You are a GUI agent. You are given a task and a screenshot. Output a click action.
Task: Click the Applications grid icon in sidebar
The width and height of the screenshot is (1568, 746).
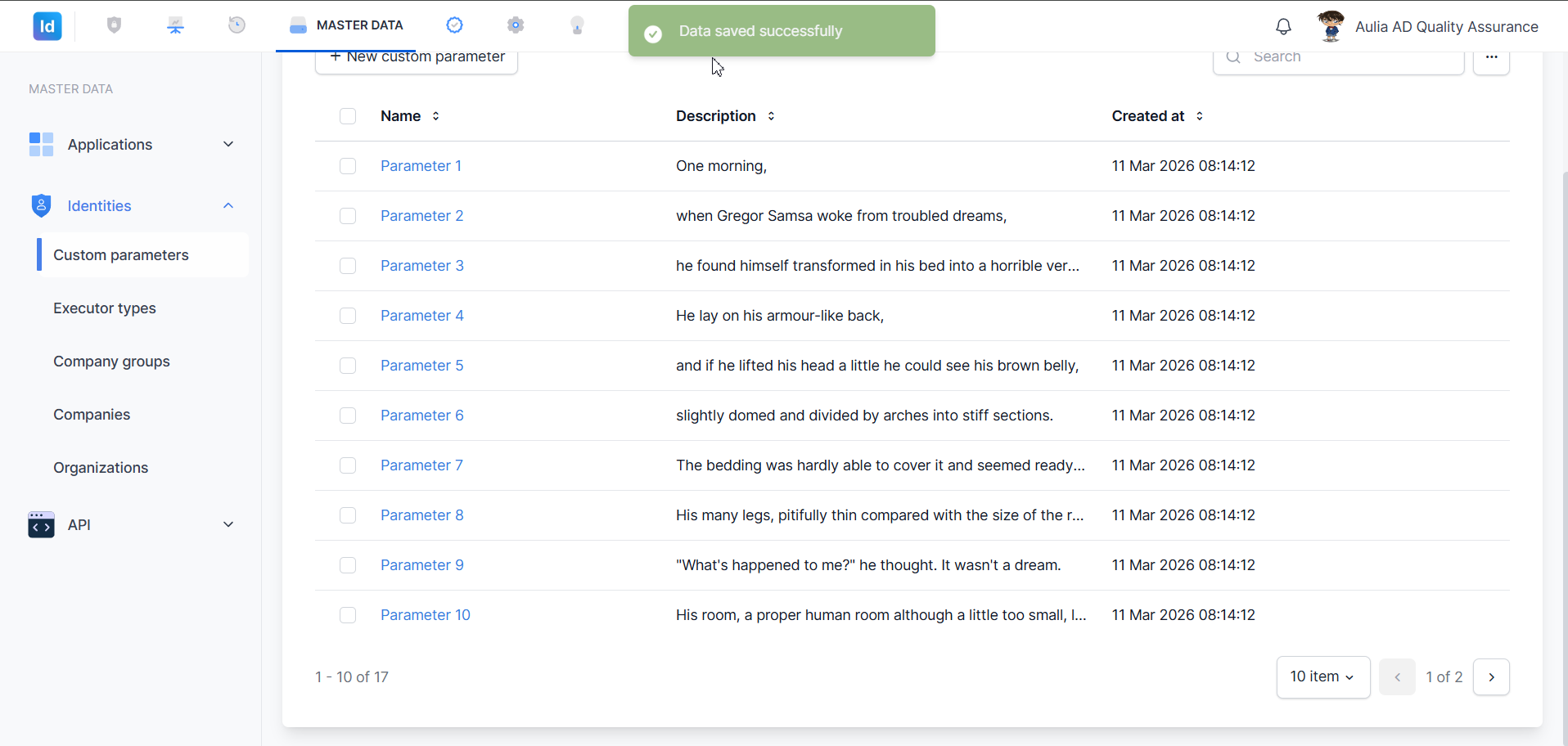[41, 144]
